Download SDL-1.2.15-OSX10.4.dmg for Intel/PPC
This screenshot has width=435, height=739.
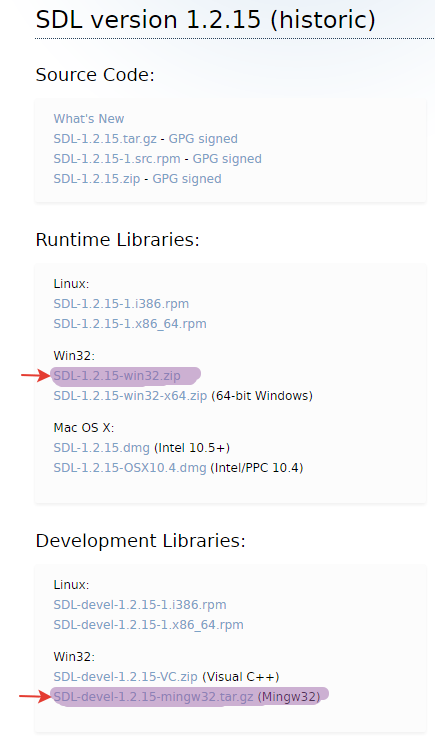(130, 468)
